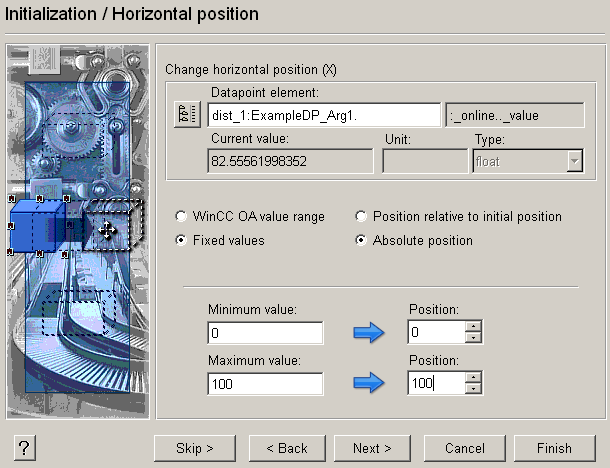The height and width of the screenshot is (468, 610).
Task: Select Absolute position radio button
Action: click(362, 241)
